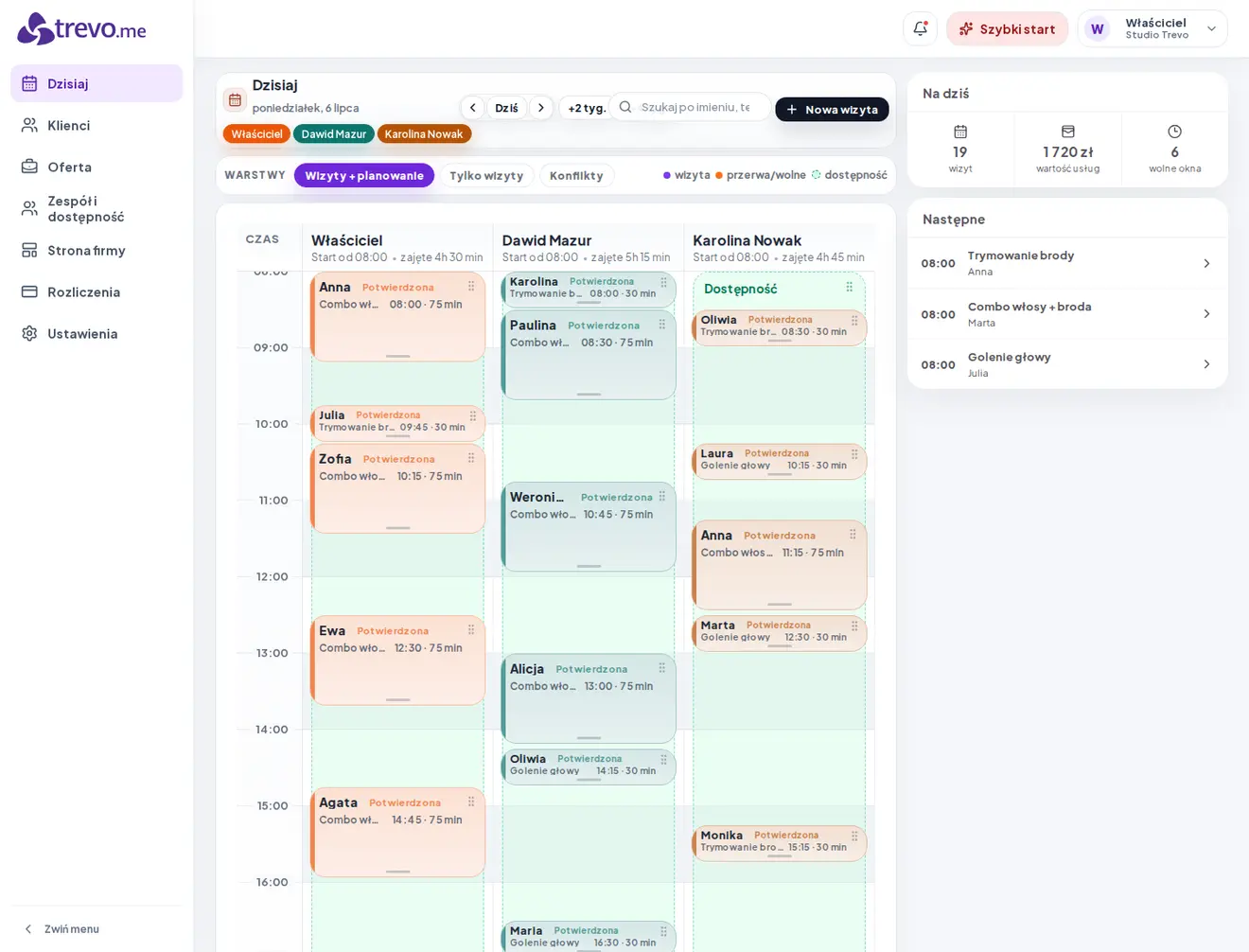Expand the Trymowanie brody upcoming visit chevron
The height and width of the screenshot is (952, 1249).
[1206, 263]
